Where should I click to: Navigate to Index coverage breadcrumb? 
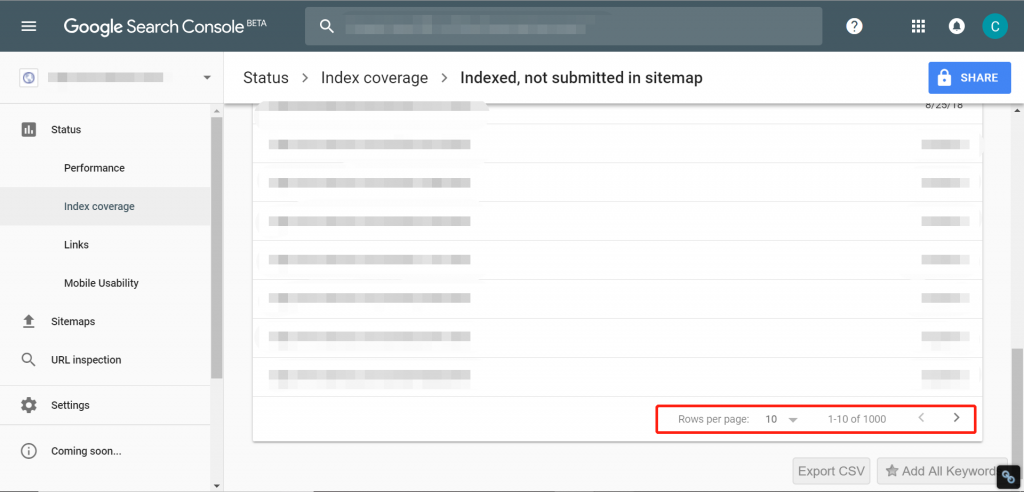(x=374, y=78)
